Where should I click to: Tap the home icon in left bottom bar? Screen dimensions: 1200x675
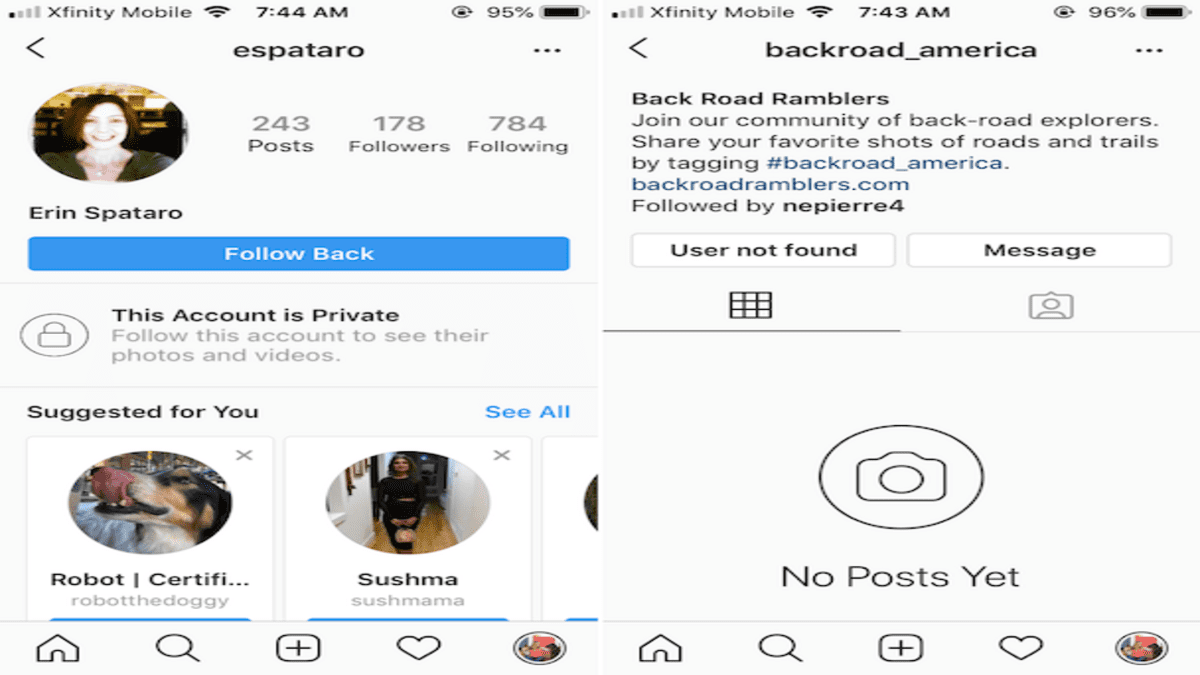tap(58, 648)
